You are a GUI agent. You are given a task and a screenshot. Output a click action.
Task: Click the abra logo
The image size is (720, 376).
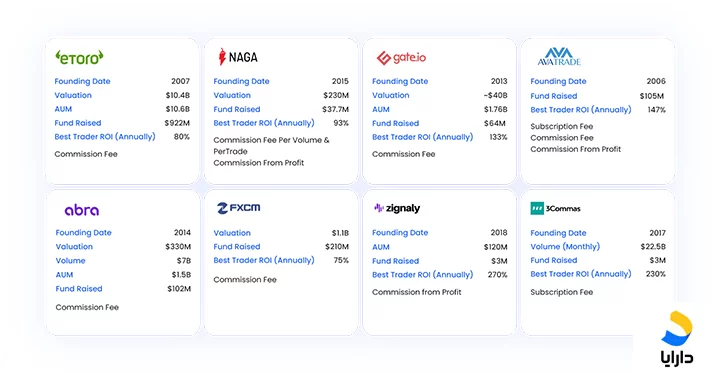(x=82, y=210)
